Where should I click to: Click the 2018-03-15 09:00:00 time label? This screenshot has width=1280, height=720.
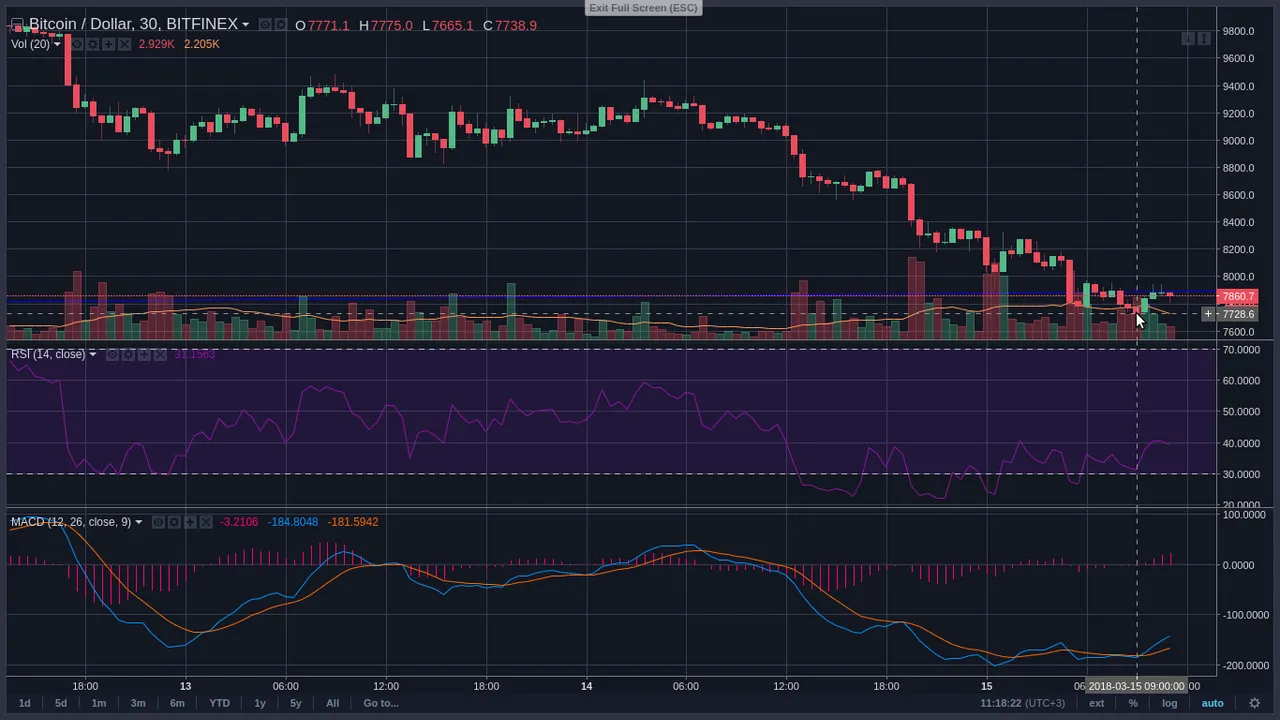point(1137,686)
